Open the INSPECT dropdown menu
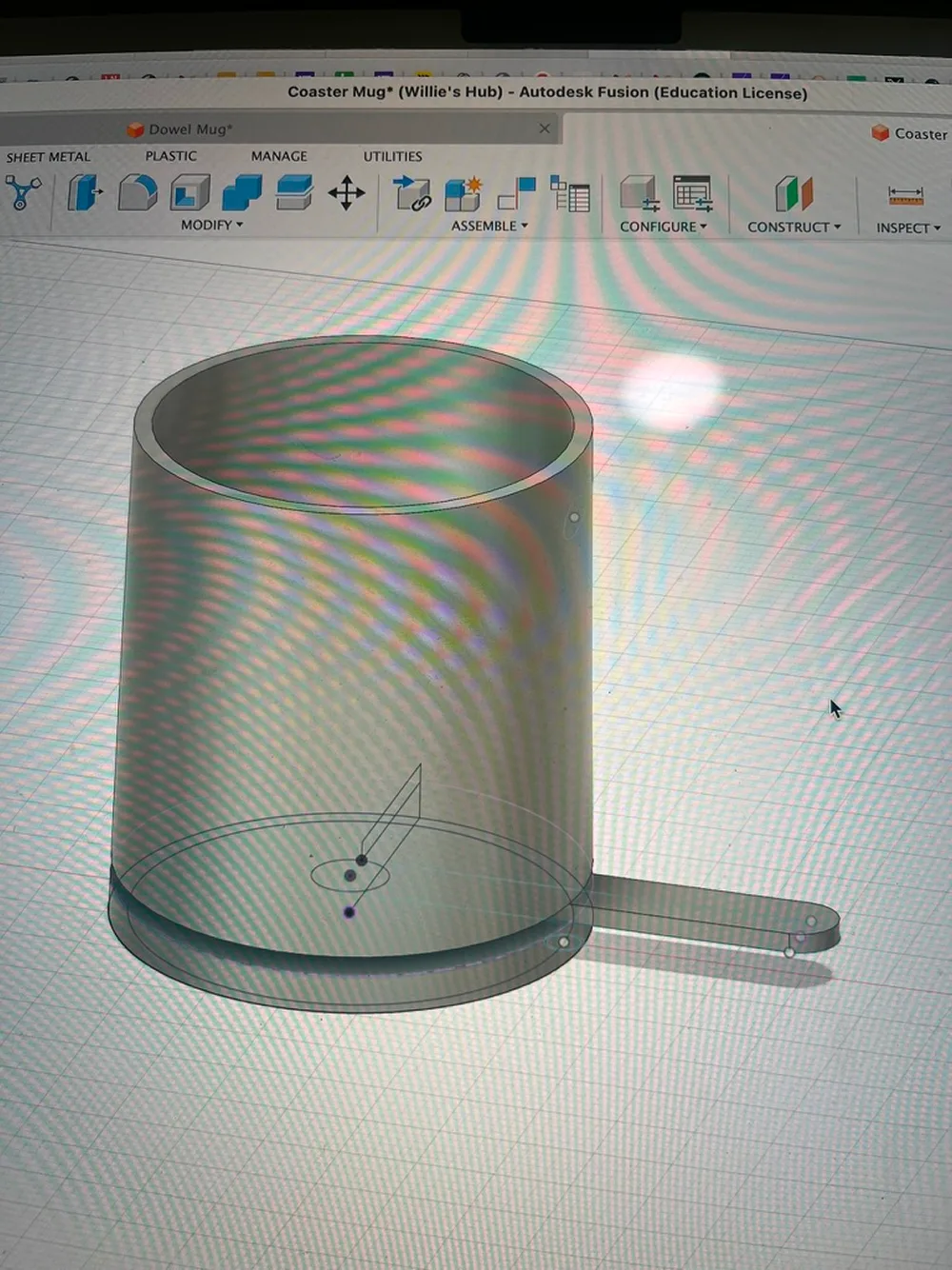952x1270 pixels. 908,228
